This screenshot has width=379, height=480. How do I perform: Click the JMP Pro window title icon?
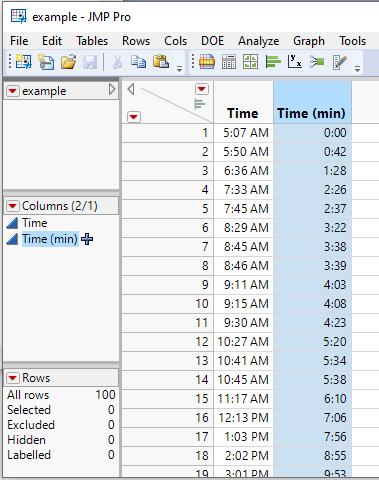pyautogui.click(x=18, y=16)
